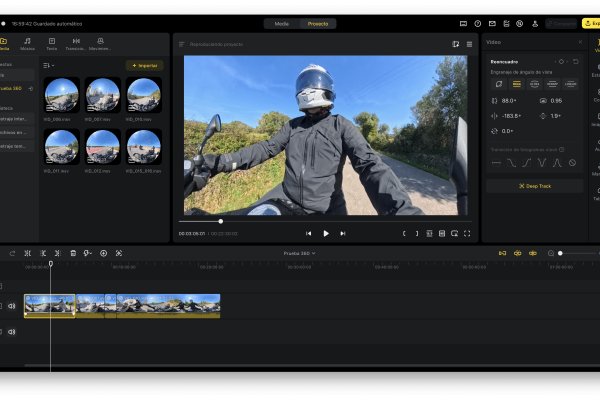The height and width of the screenshot is (400, 600).
Task: Jump to next frame in player
Action: 342,233
